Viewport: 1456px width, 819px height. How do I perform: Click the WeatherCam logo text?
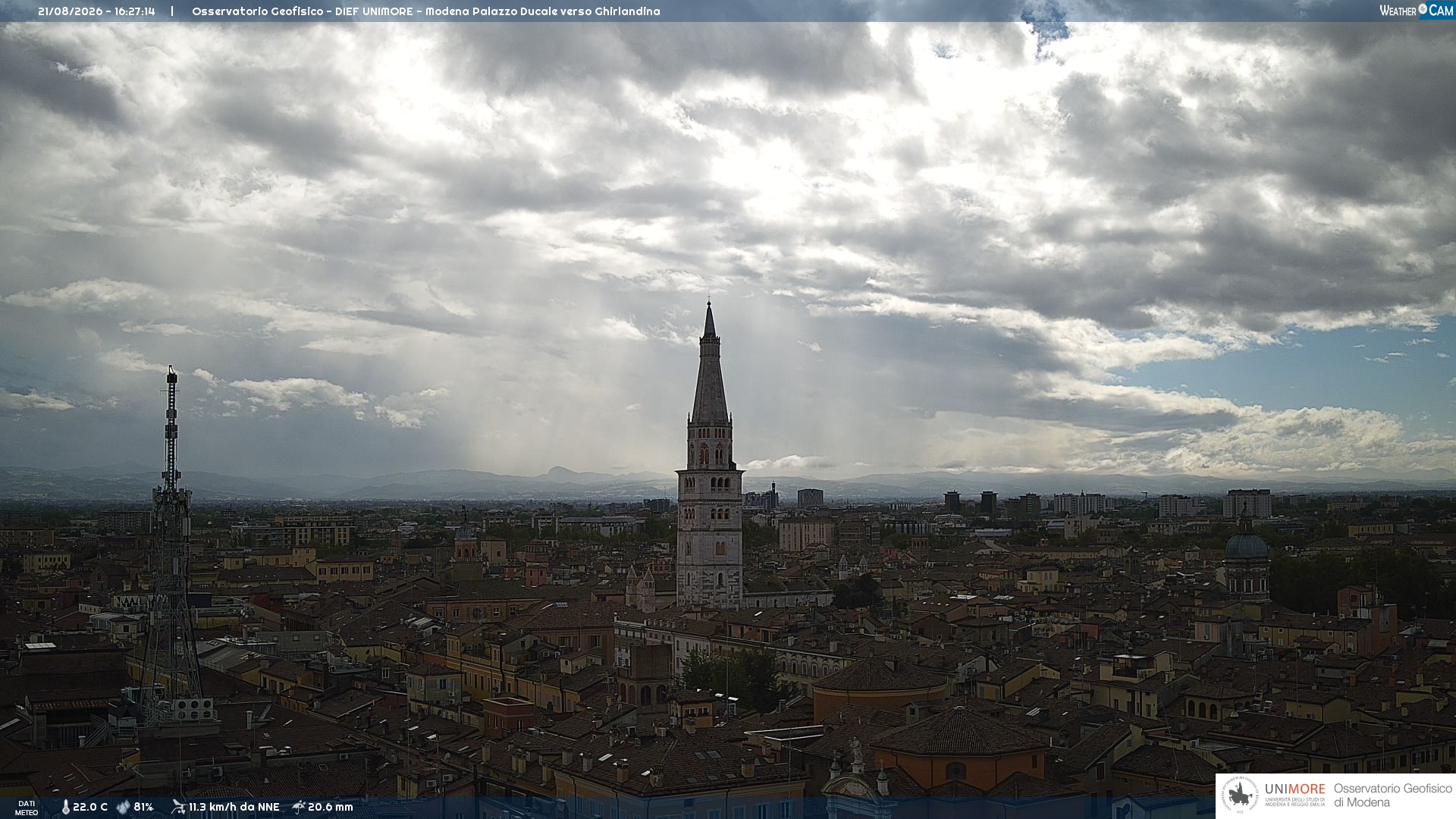click(x=1416, y=10)
